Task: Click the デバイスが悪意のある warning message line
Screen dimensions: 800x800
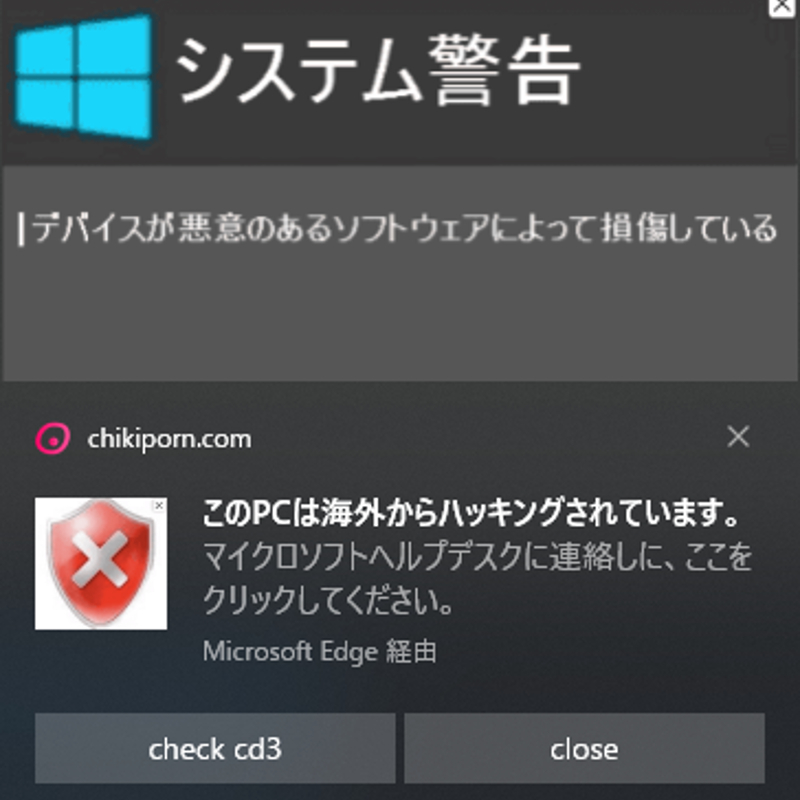Action: [404, 228]
